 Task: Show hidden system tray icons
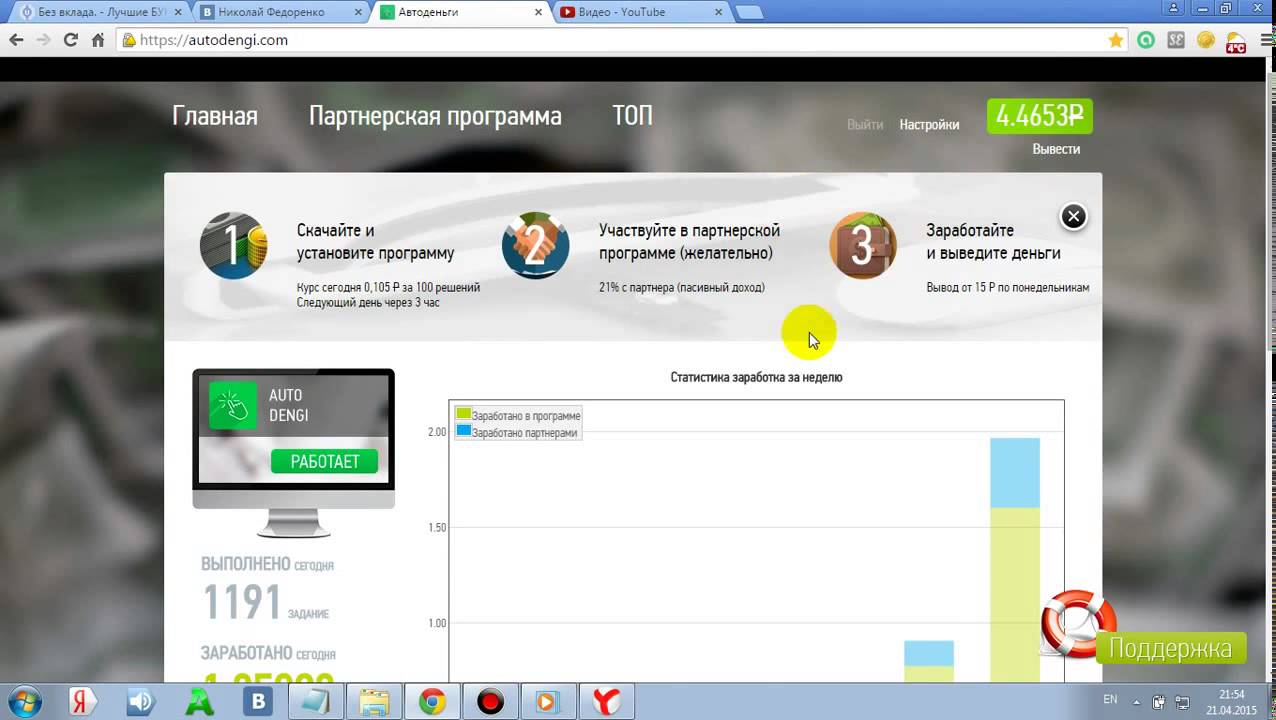coord(1136,701)
